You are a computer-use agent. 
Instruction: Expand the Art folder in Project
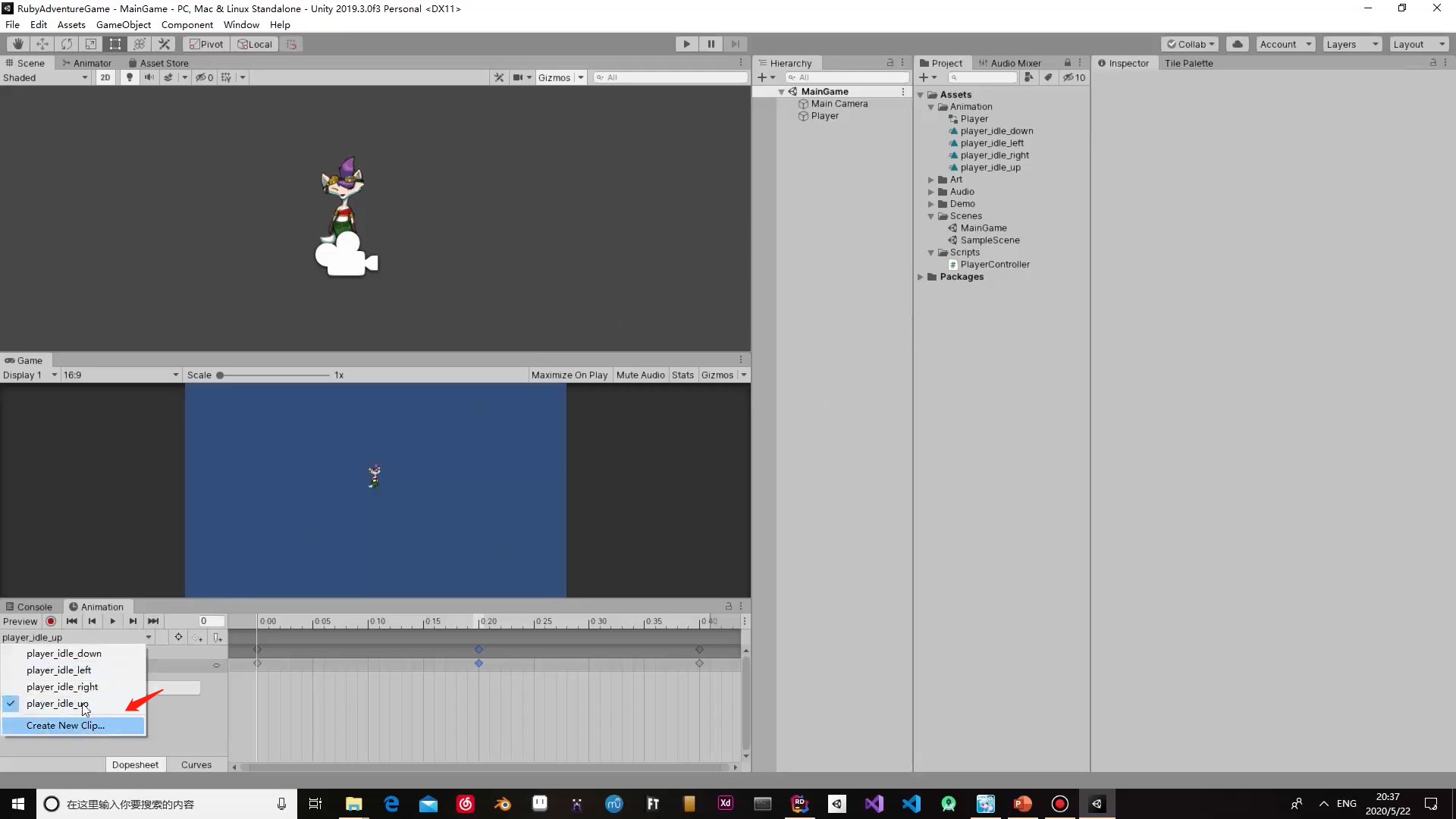pos(931,180)
